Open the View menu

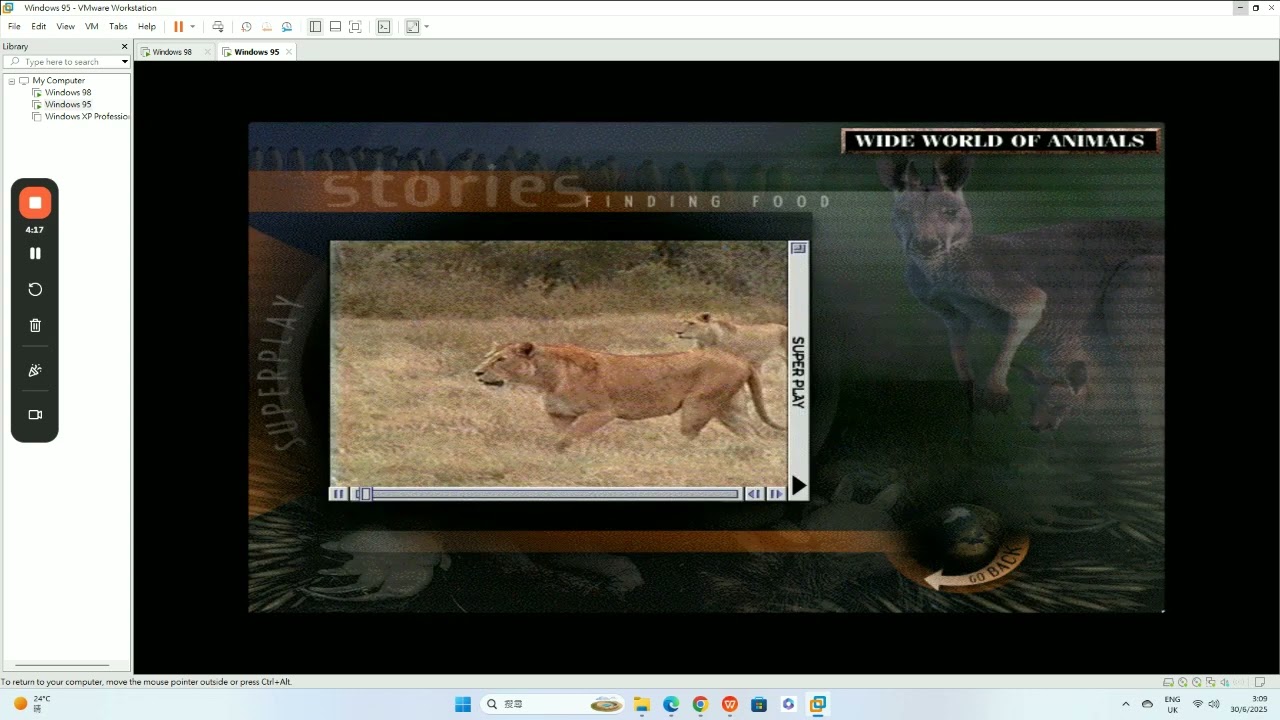(65, 27)
